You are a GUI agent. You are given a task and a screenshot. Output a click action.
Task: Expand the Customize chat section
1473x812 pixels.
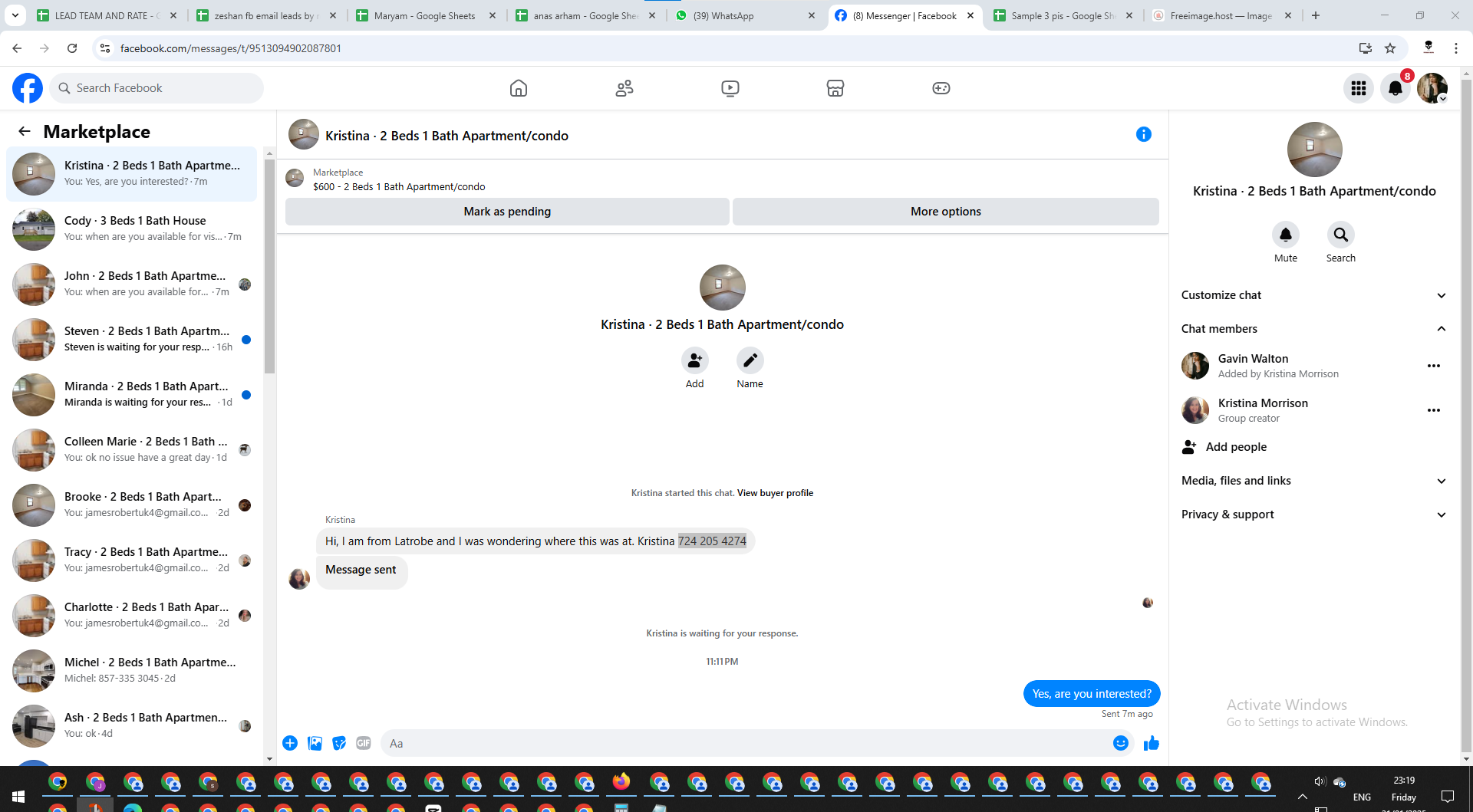(x=1314, y=295)
